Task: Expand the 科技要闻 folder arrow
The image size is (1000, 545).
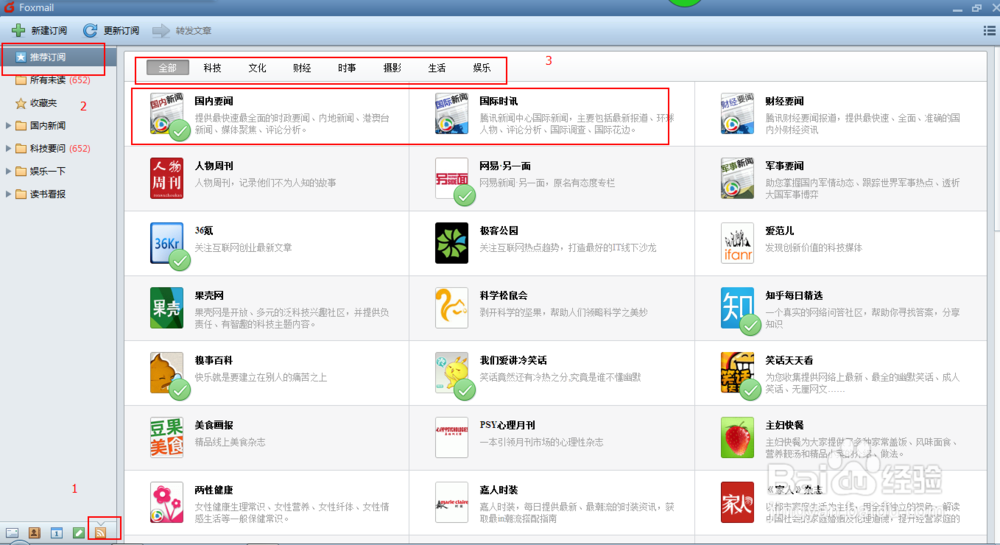Action: coord(8,149)
